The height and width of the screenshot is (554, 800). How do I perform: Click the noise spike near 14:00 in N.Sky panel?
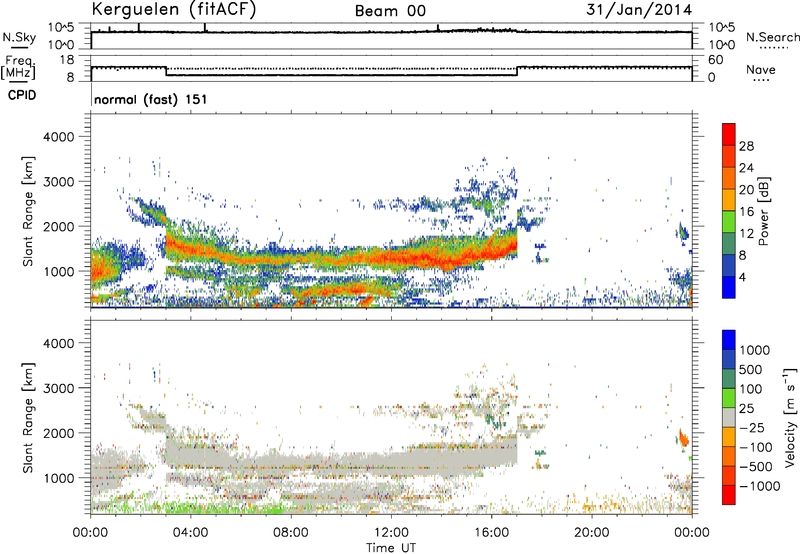(438, 28)
